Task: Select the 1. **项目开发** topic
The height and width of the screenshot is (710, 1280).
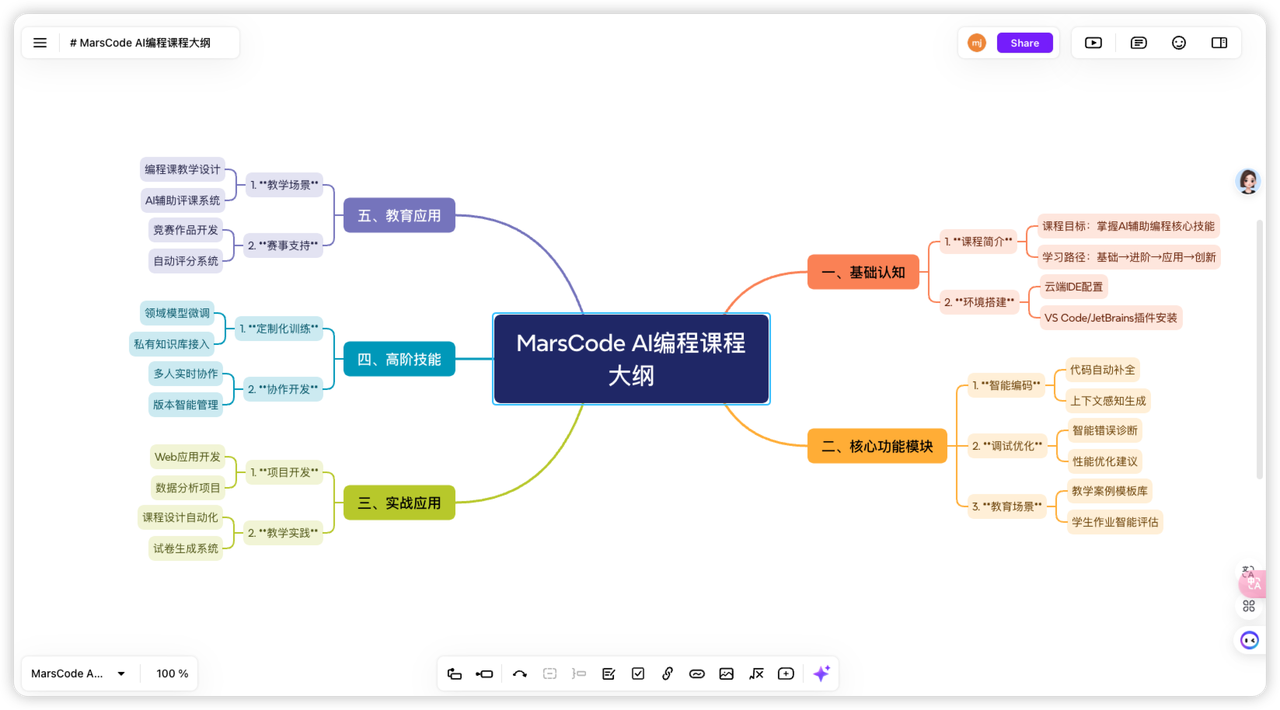Action: pyautogui.click(x=284, y=472)
